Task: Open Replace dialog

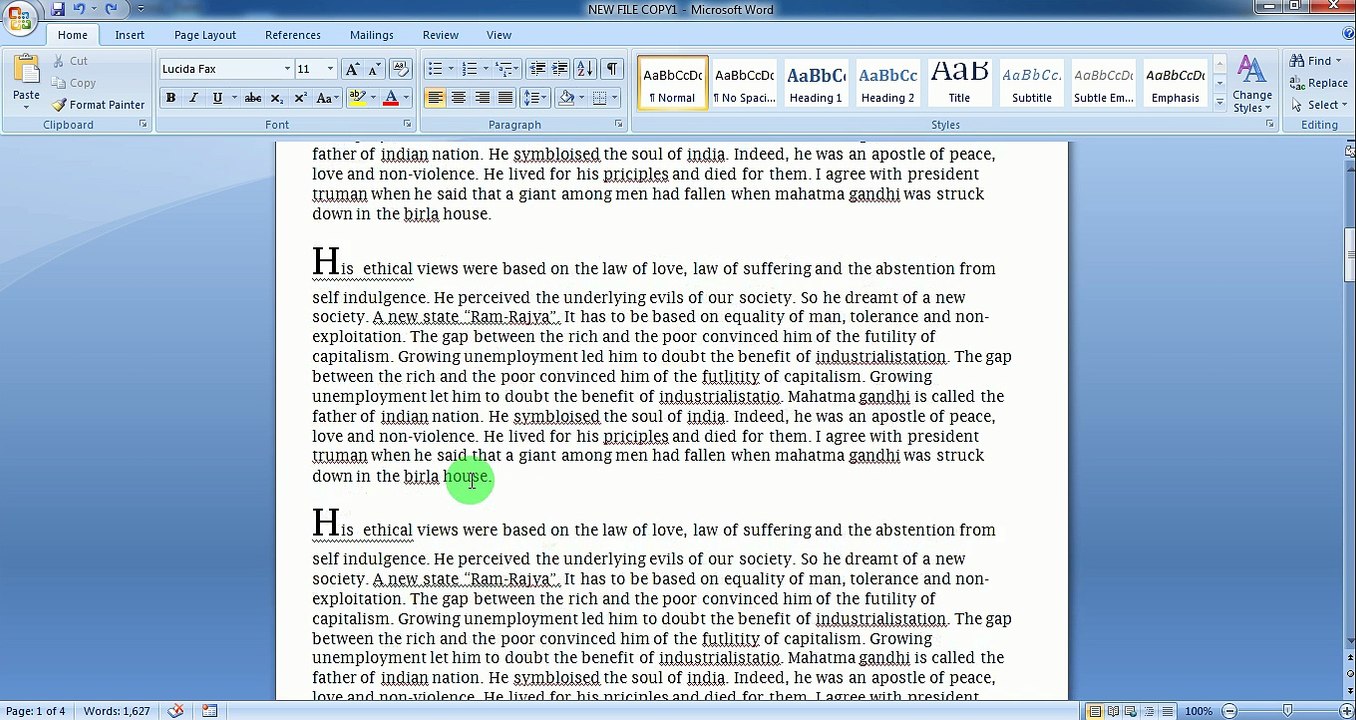Action: (1319, 83)
